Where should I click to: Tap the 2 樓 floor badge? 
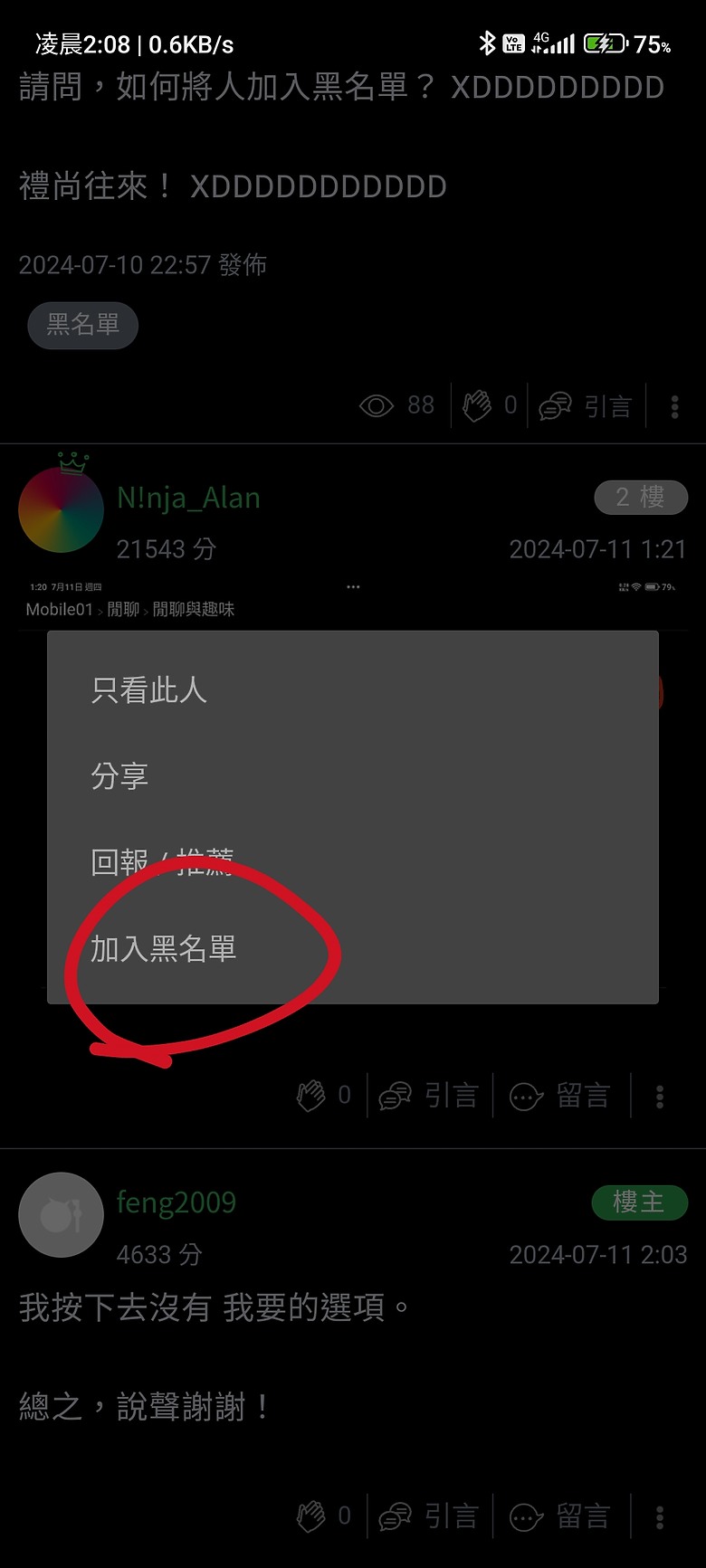(x=641, y=497)
